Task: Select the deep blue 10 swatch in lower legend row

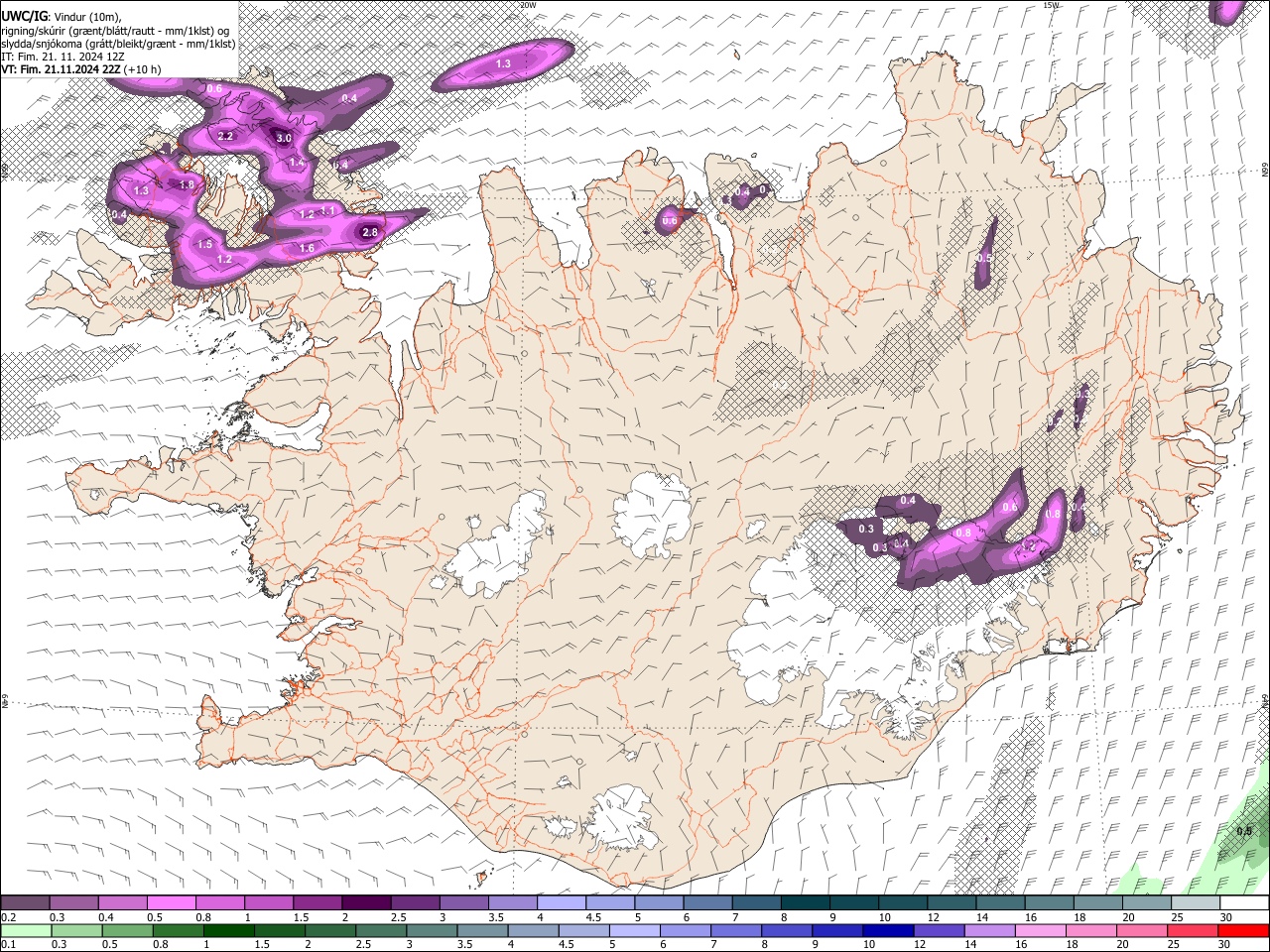Action: pos(888,930)
